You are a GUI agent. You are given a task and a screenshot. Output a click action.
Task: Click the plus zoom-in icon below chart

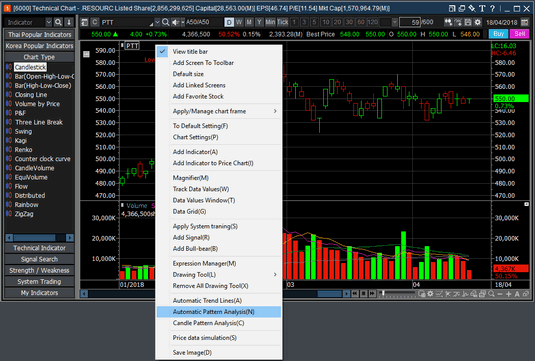coord(508,294)
